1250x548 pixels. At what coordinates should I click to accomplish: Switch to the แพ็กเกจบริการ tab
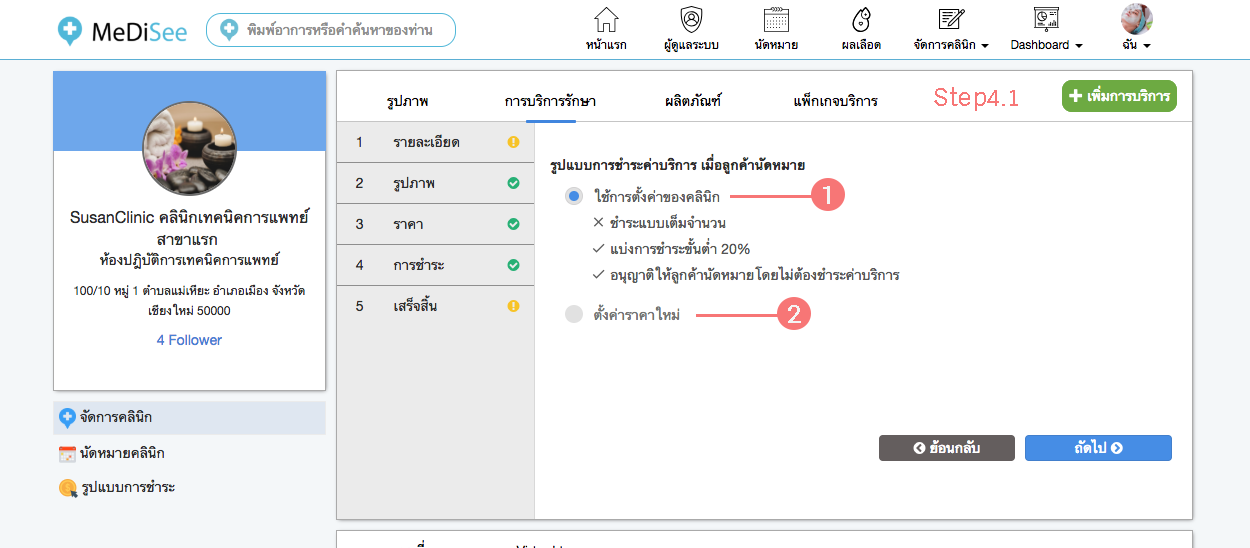[x=835, y=101]
